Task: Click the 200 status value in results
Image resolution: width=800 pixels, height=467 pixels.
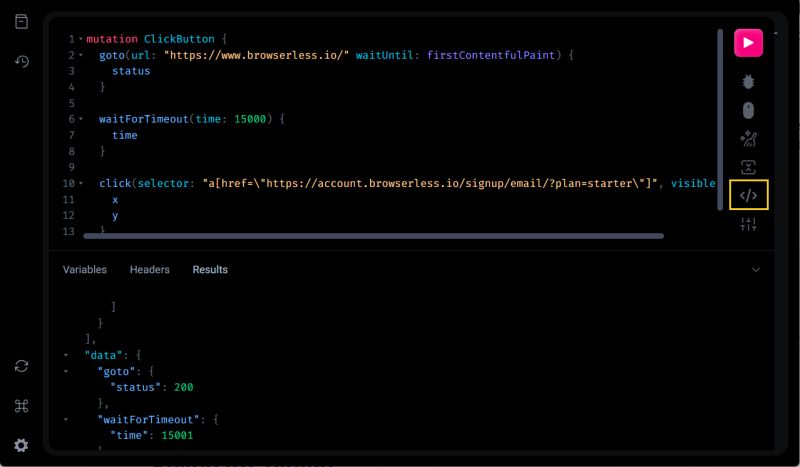Action: pos(184,387)
